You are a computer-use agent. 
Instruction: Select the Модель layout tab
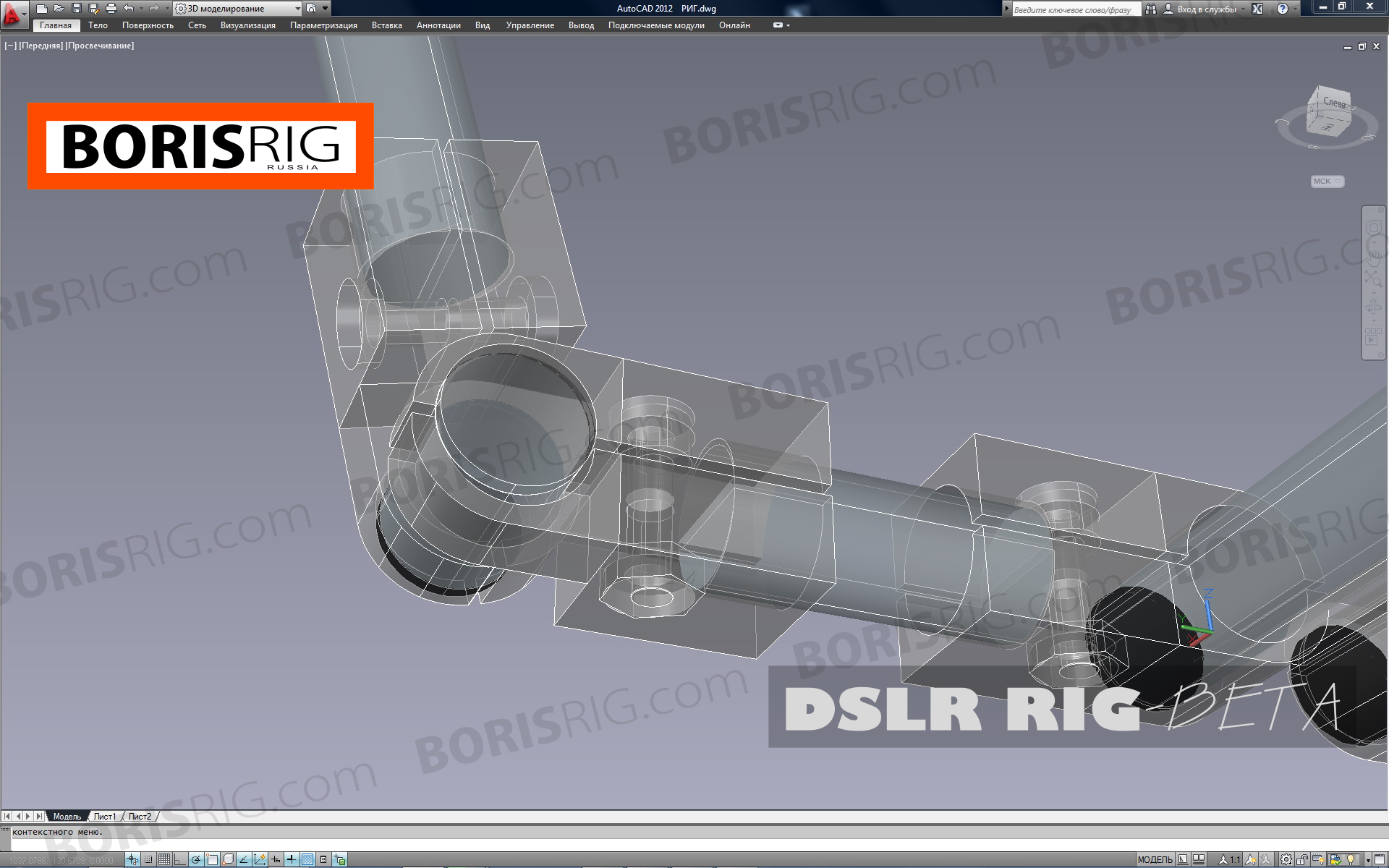67,817
